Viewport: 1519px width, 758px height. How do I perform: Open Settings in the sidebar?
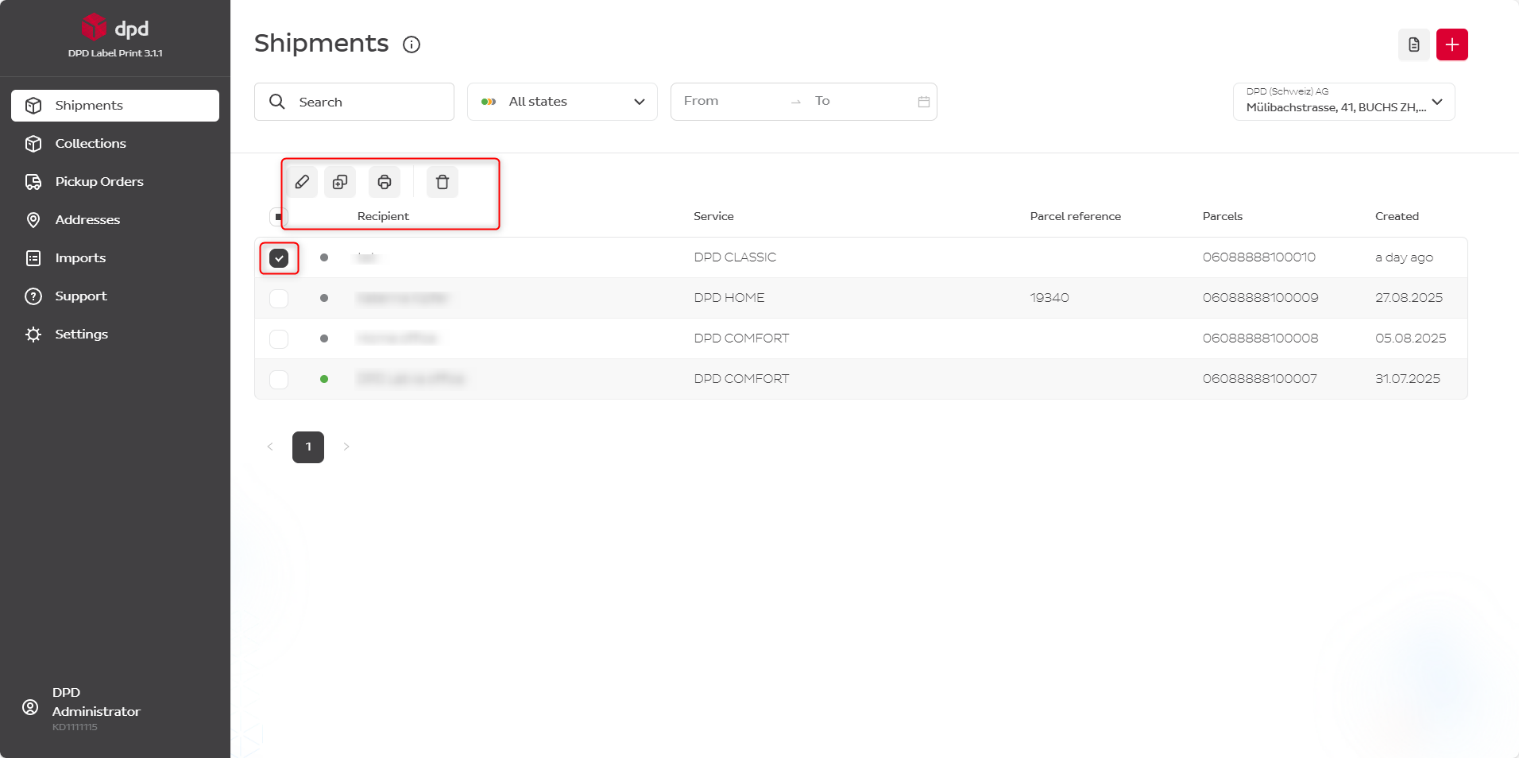[115, 334]
